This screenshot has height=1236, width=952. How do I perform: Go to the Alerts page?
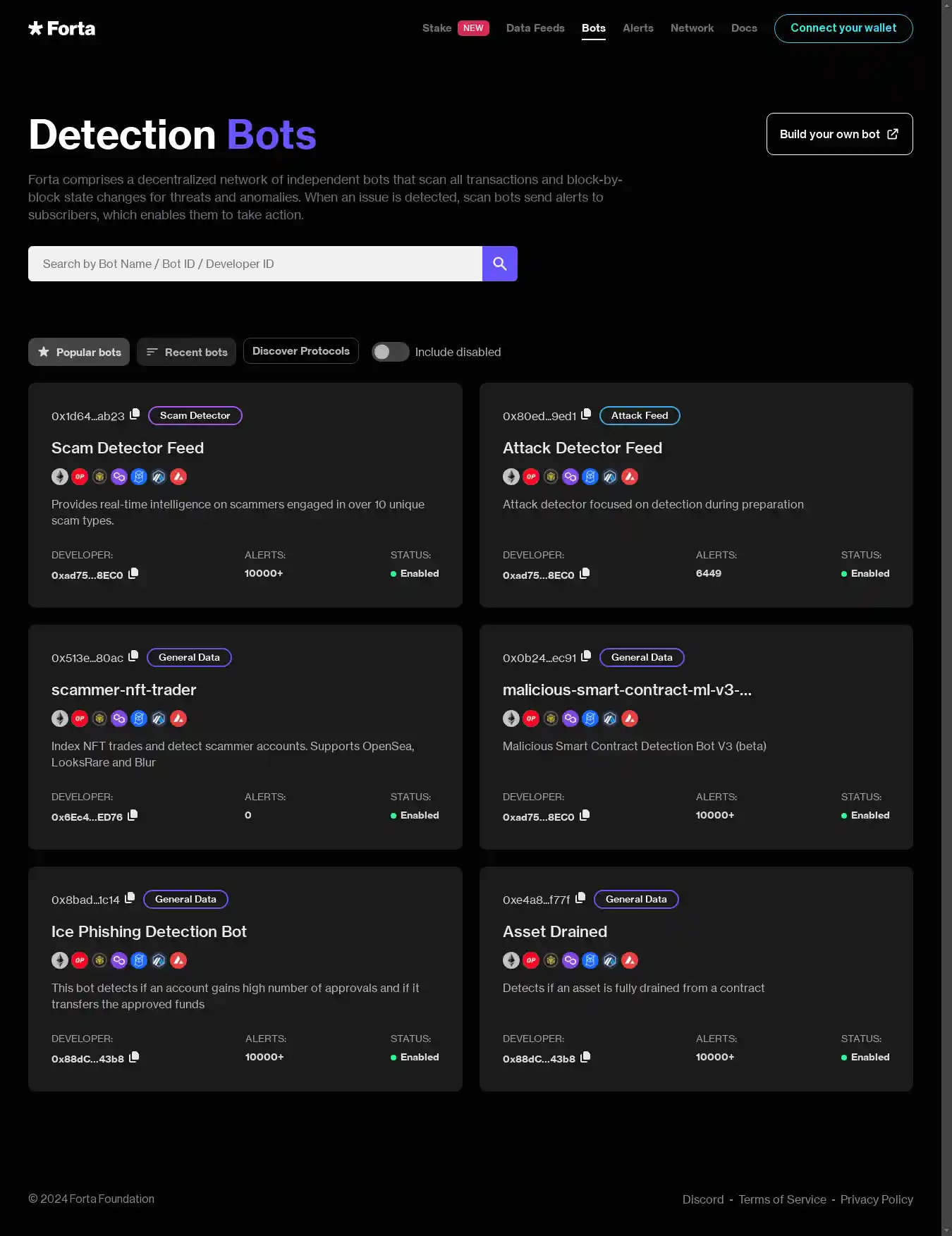pos(637,28)
